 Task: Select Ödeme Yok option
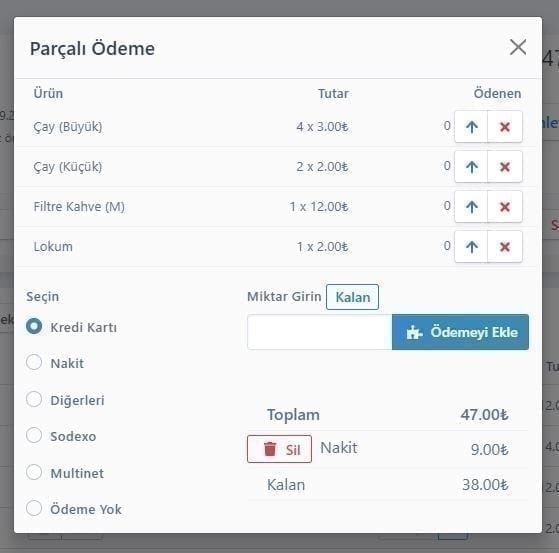pos(34,508)
